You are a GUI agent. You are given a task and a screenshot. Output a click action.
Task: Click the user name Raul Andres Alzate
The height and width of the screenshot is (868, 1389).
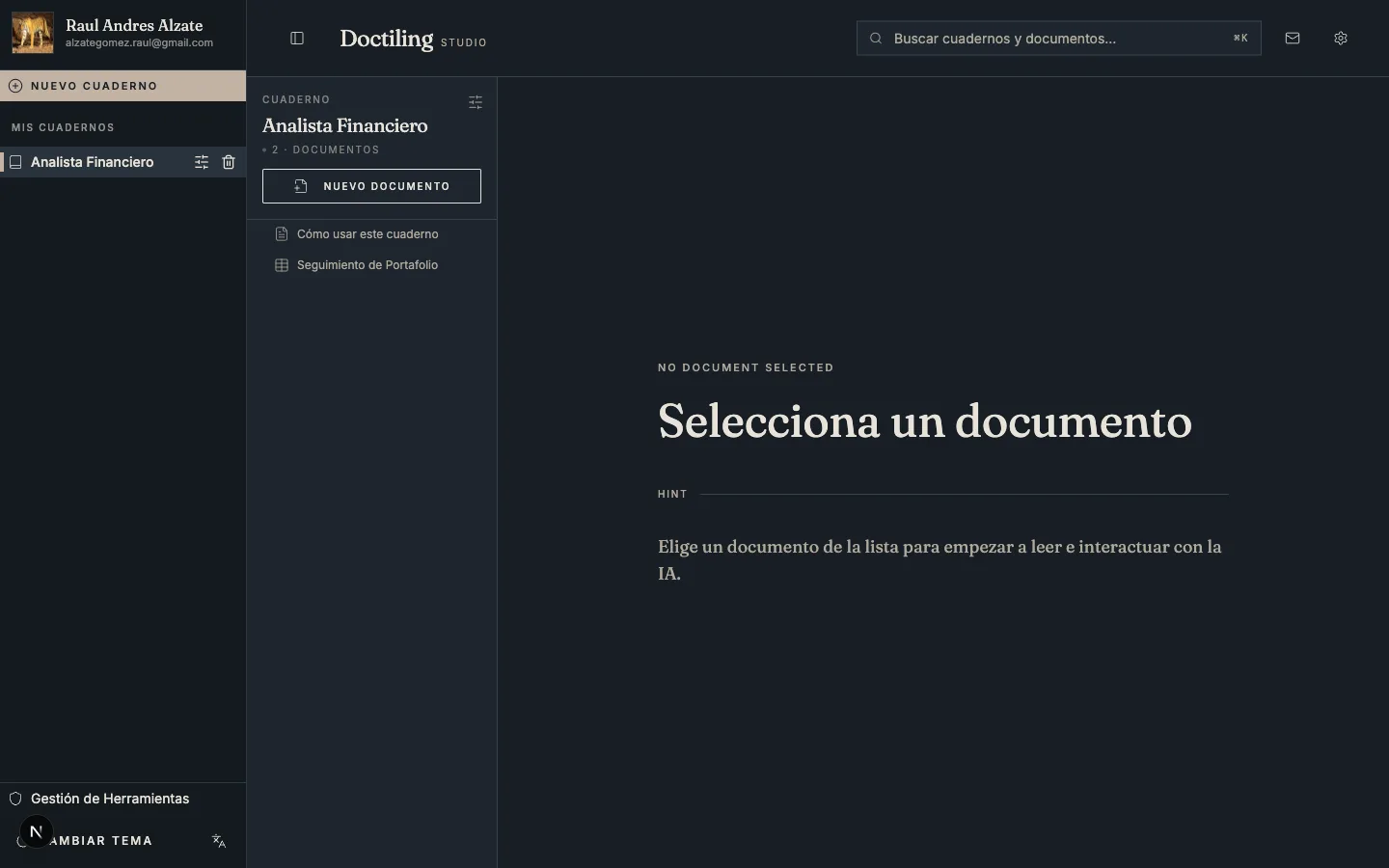(x=134, y=25)
